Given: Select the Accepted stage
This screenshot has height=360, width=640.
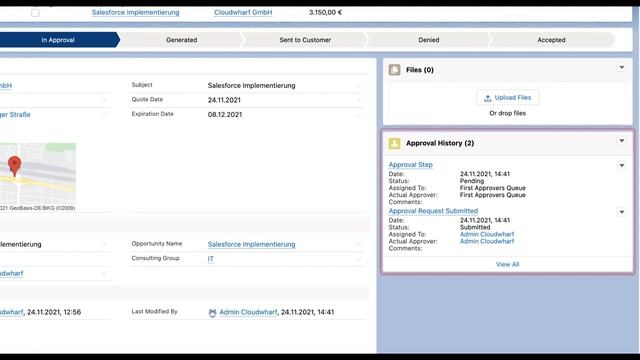Looking at the screenshot, I should click(551, 40).
